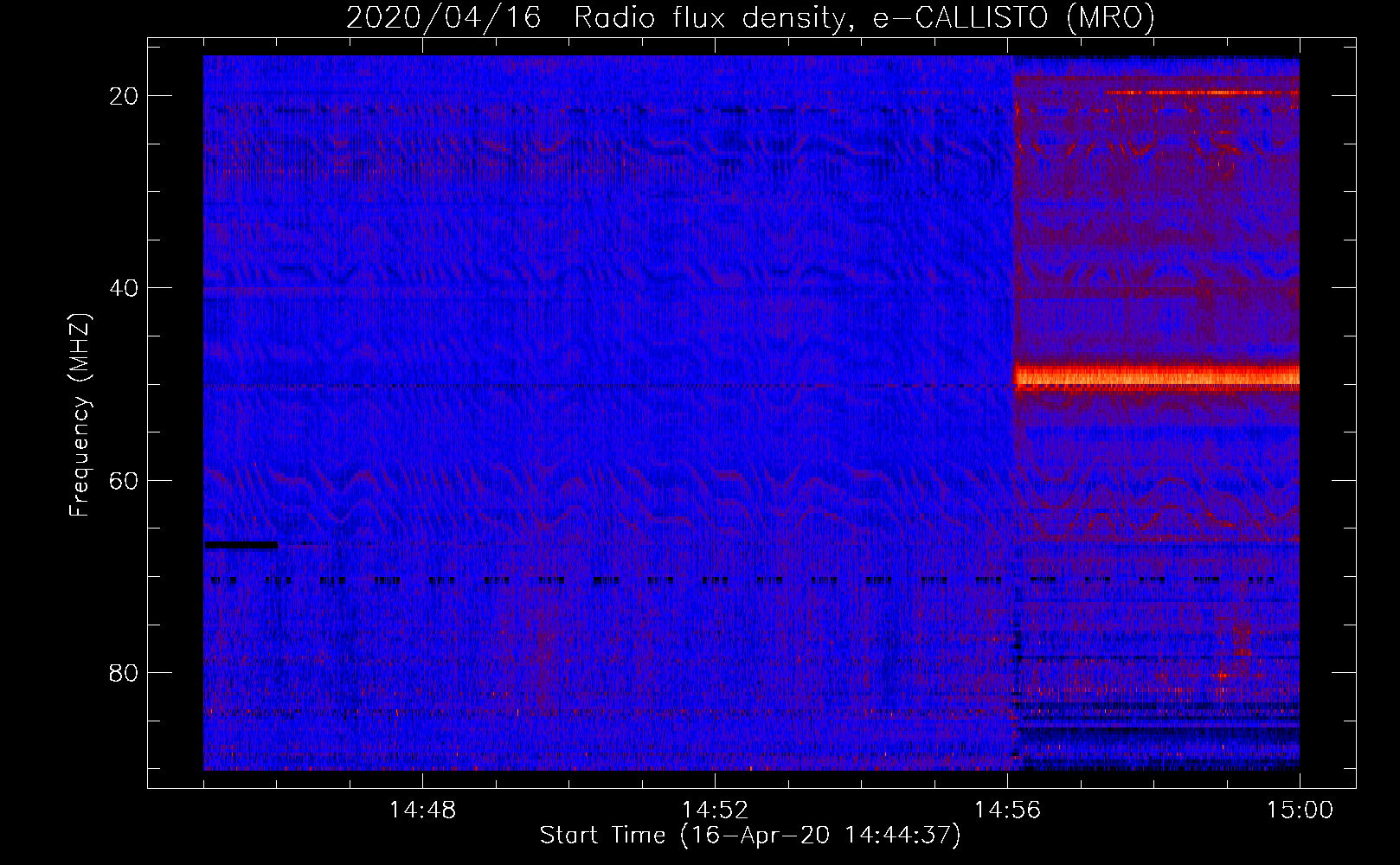The width and height of the screenshot is (1400, 865).
Task: Click the 40 MHz frequency tick label
Action: (125, 287)
